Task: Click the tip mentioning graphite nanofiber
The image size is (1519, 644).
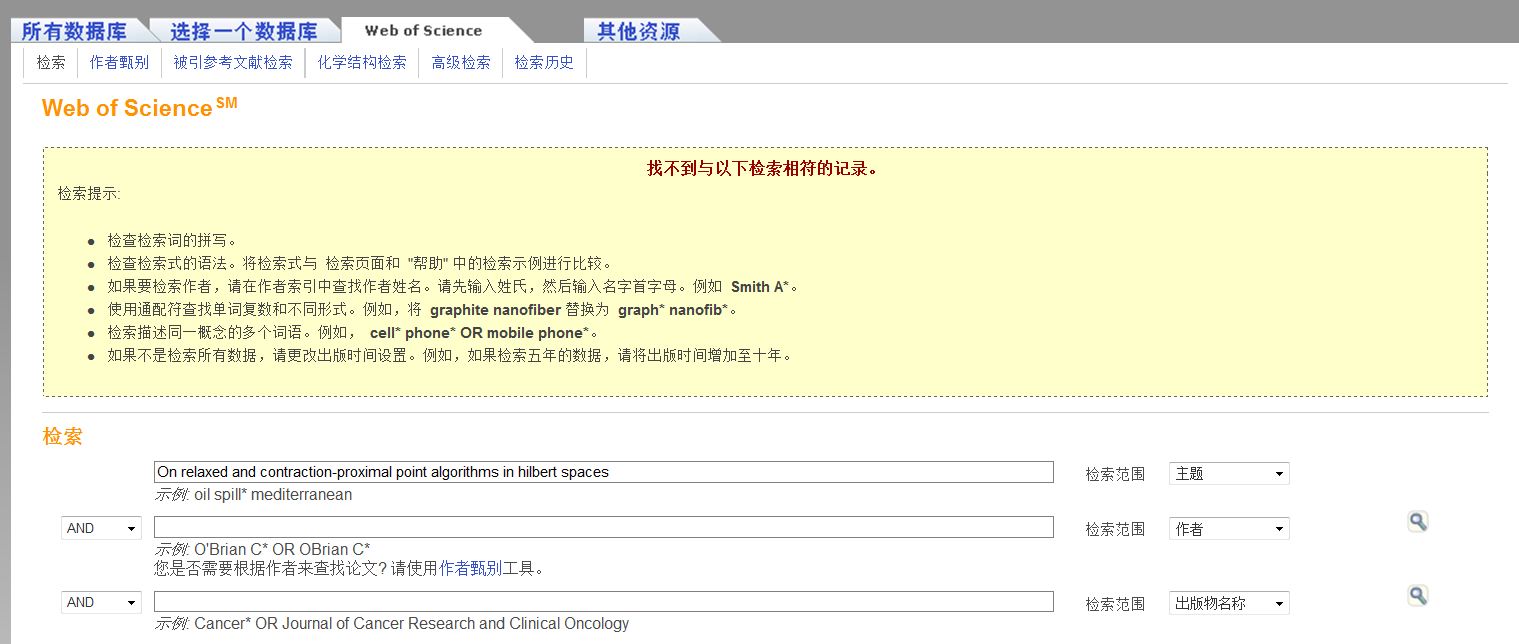Action: [423, 310]
